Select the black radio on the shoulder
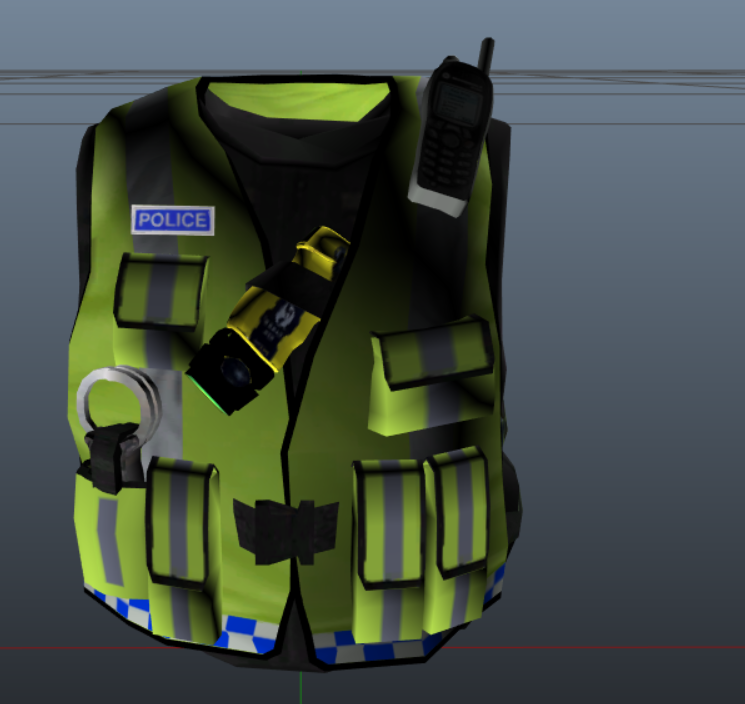 tap(451, 133)
